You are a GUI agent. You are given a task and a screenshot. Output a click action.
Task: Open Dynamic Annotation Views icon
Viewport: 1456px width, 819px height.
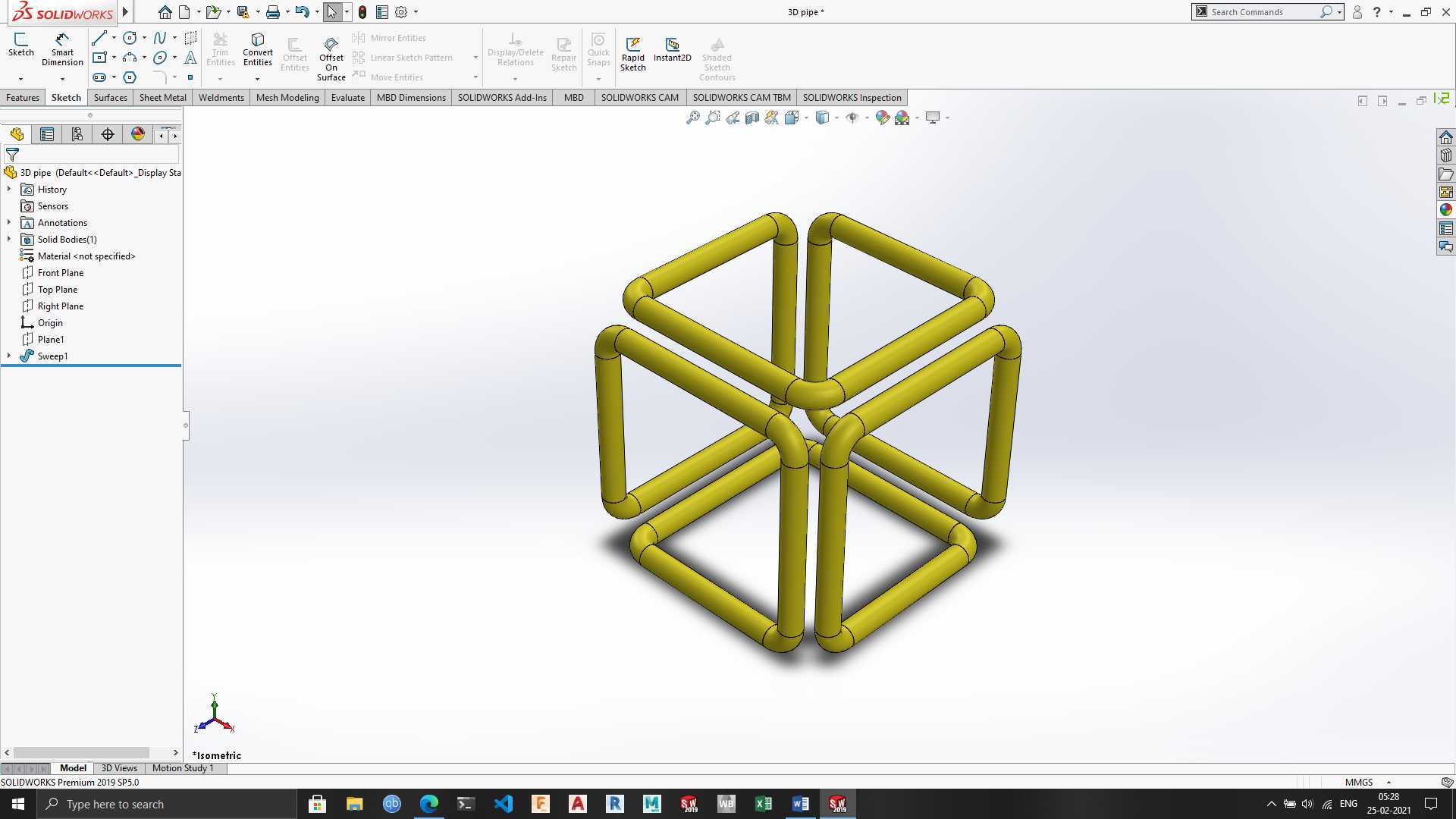pos(771,118)
